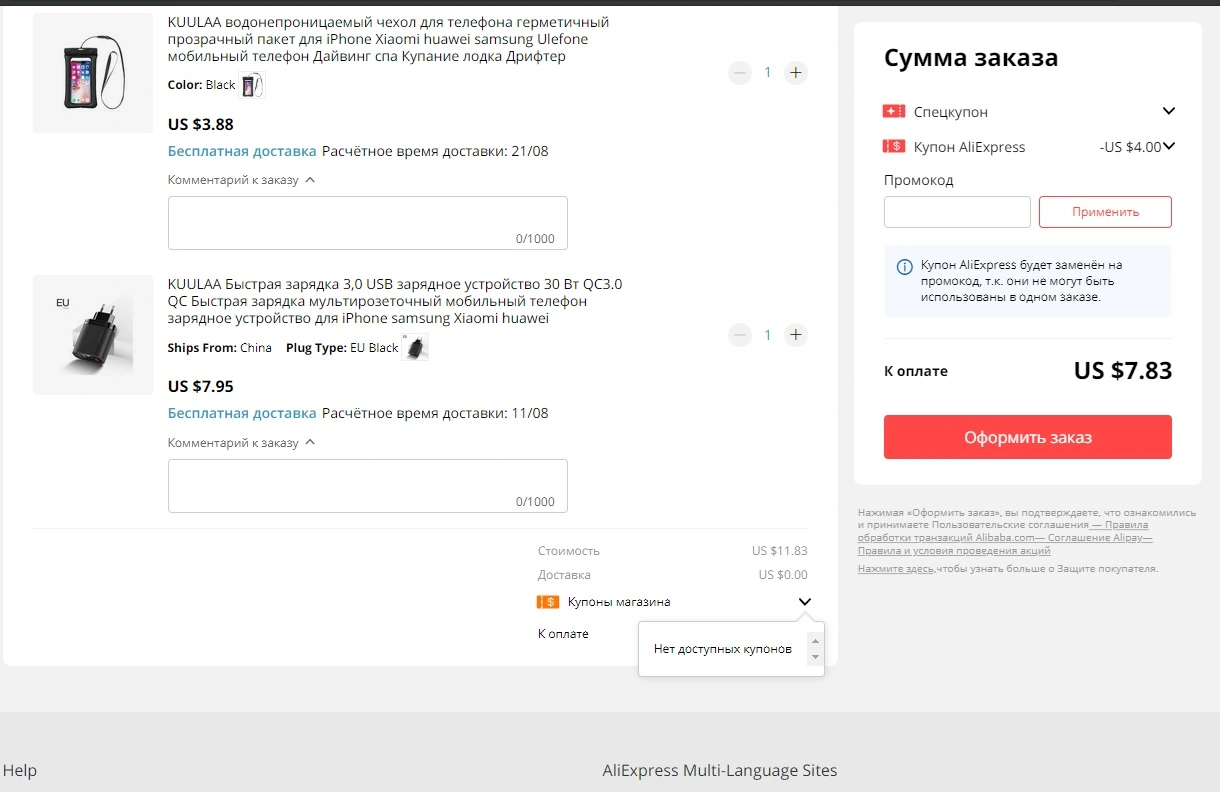Viewport: 1220px width, 792px height.
Task: Click the -US $4.00 coupon discount
Action: (x=1130, y=147)
